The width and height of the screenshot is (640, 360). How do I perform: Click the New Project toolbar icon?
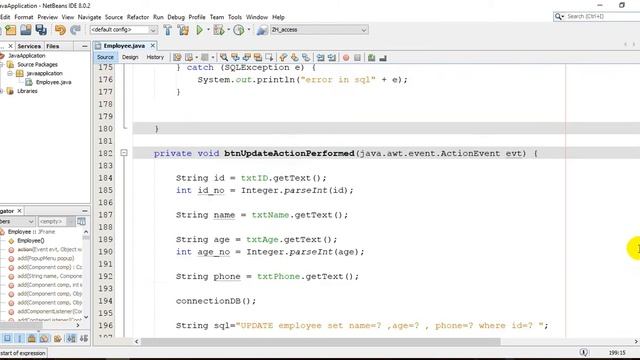(11, 30)
